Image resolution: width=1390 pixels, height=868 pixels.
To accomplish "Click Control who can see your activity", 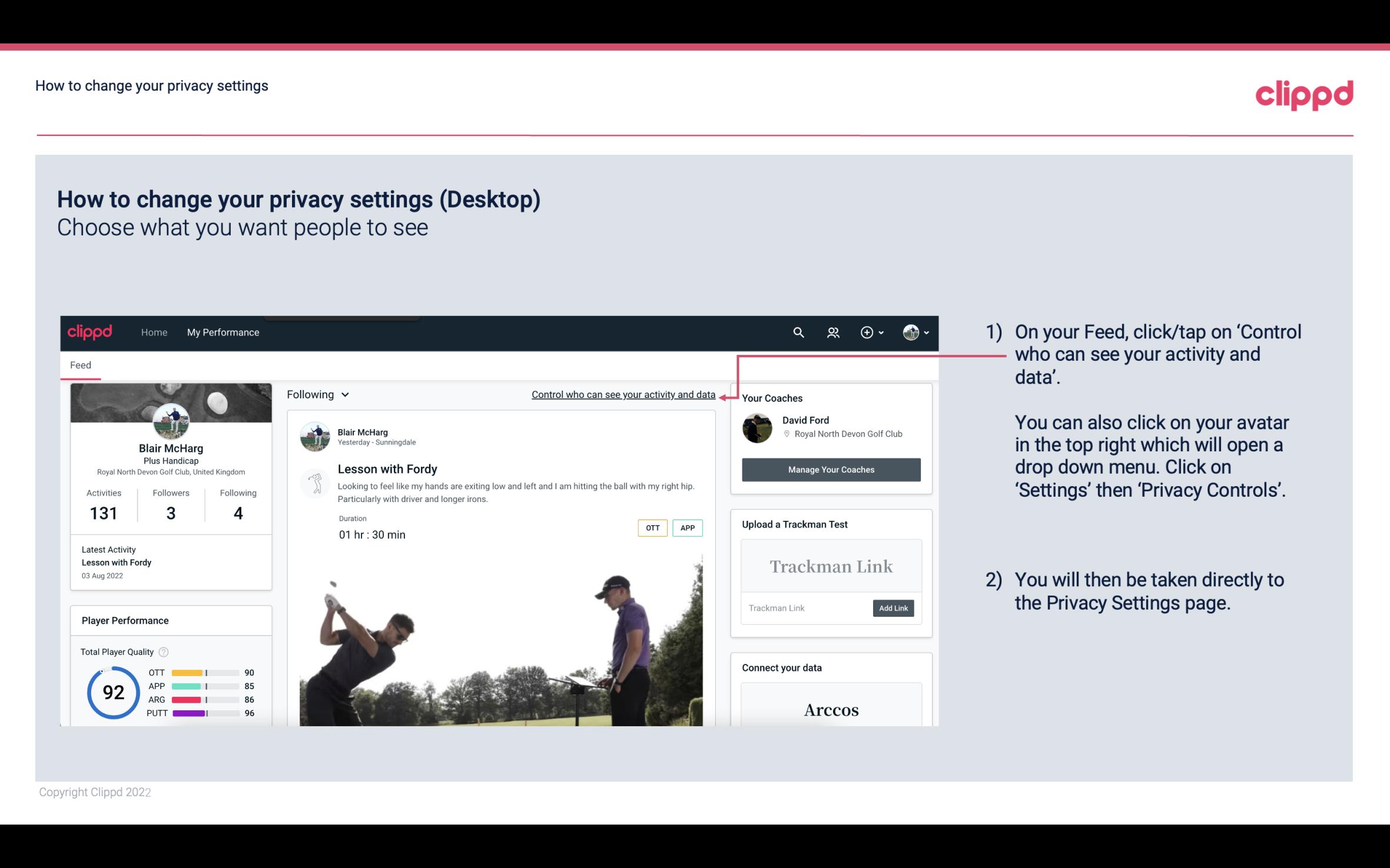I will pos(623,394).
